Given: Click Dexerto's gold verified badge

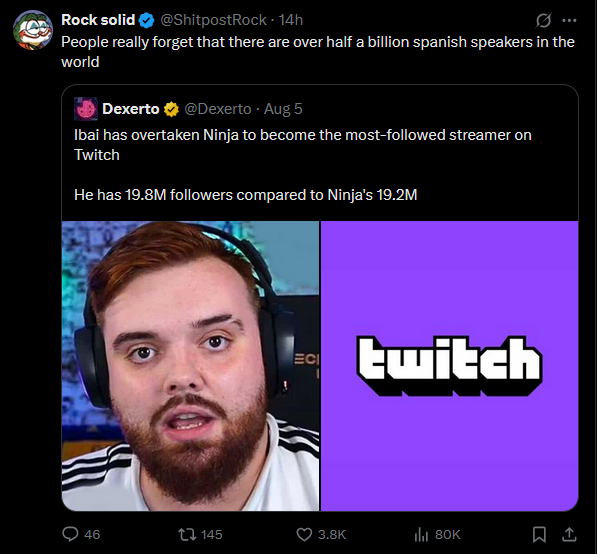Looking at the screenshot, I should [171, 110].
